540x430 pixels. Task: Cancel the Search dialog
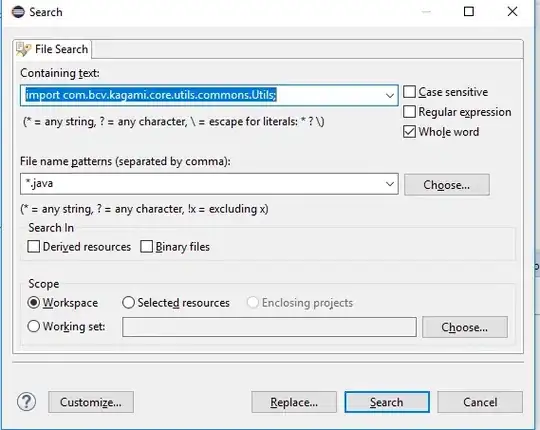[x=480, y=402]
